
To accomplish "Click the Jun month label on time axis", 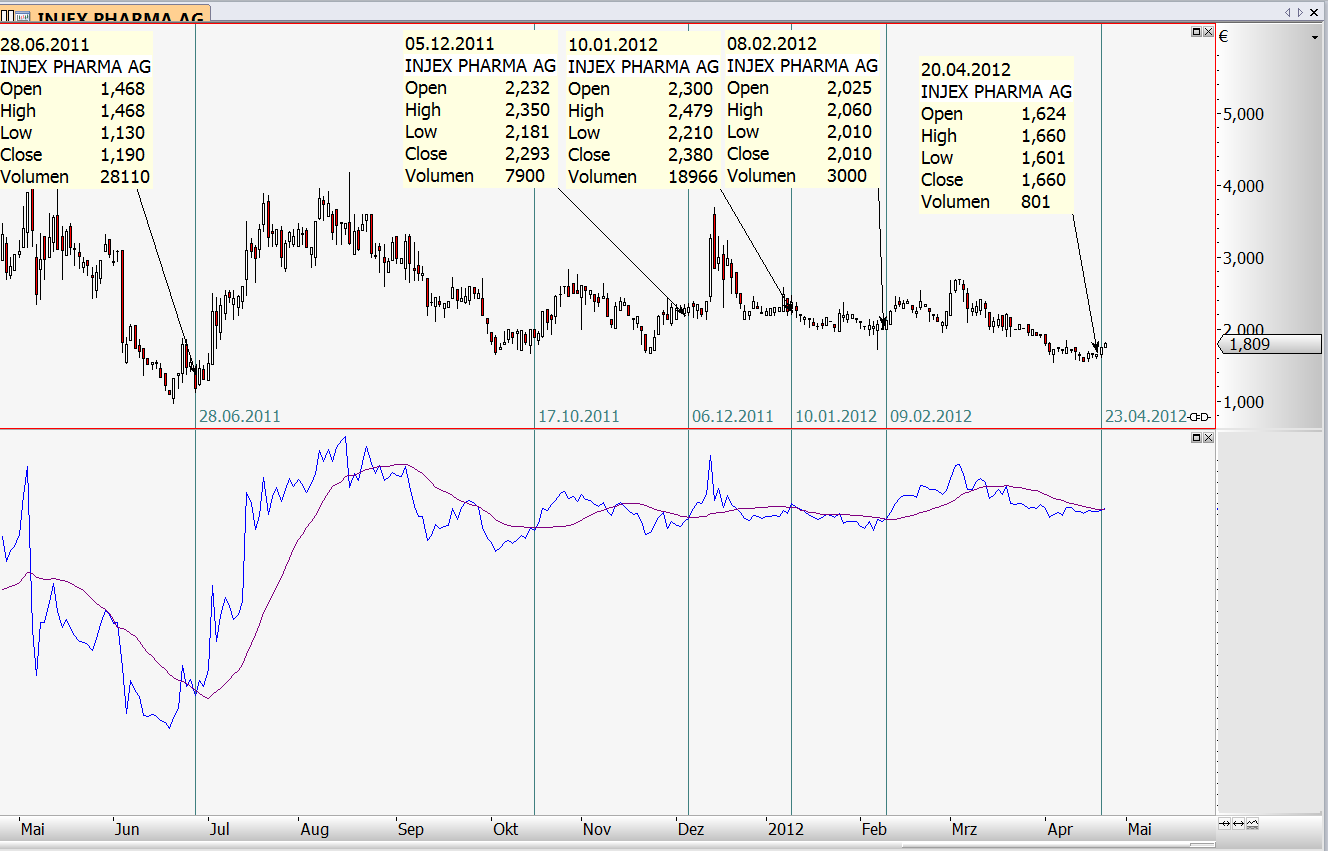I will (127, 829).
